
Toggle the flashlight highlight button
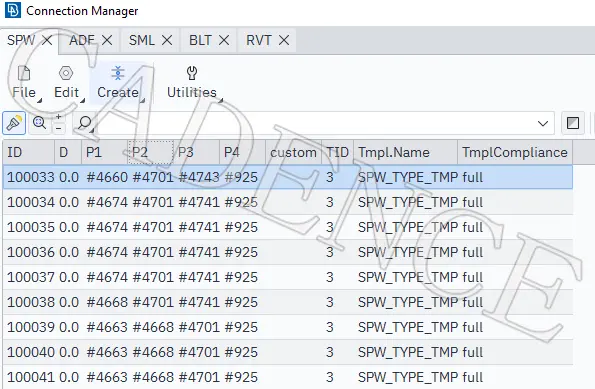point(14,123)
